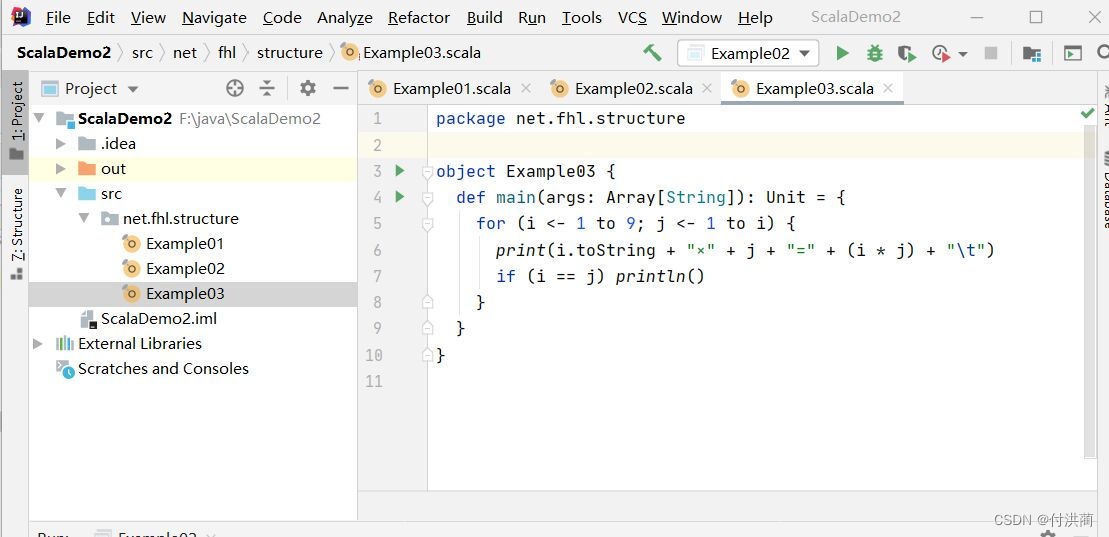Expand External Libraries node
The image size is (1109, 537).
[x=38, y=344]
